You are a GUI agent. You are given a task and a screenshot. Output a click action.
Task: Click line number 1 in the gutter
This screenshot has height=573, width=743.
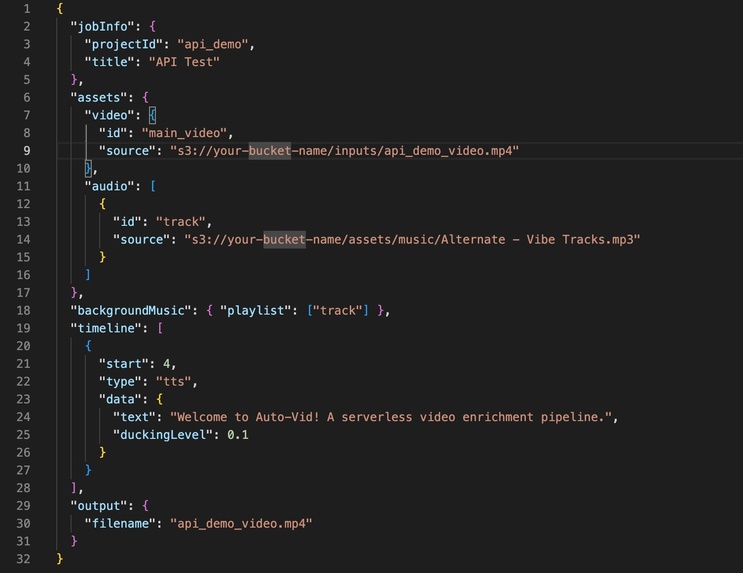pos(27,9)
